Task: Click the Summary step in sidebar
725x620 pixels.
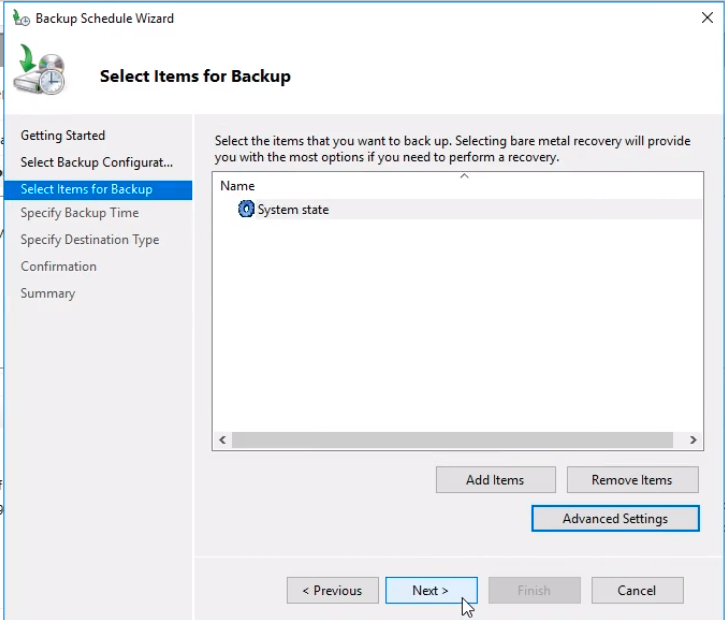Action: (48, 294)
